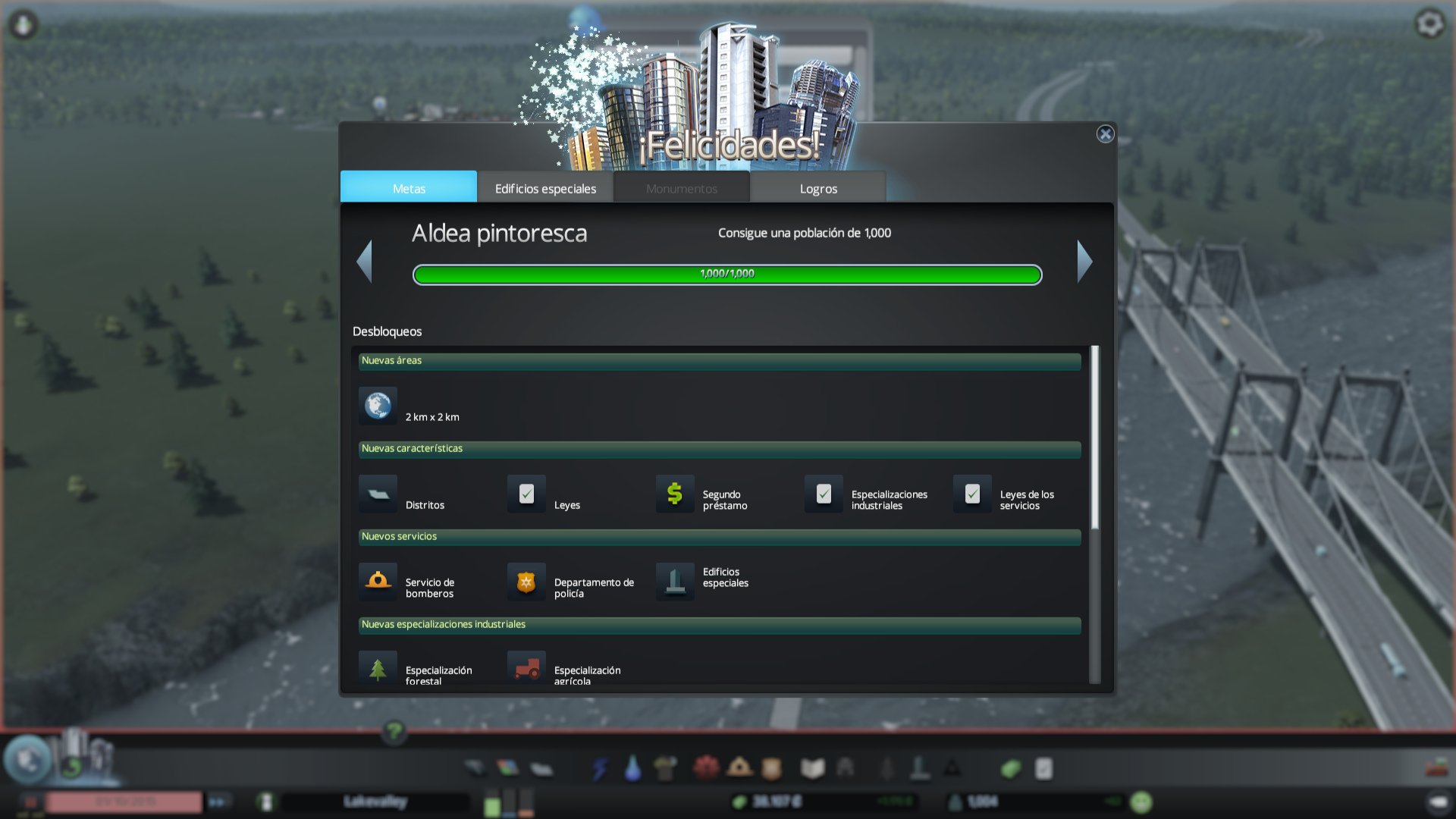Click the right arrow to next milestone
Viewport: 1456px width, 819px height.
pos(1086,261)
